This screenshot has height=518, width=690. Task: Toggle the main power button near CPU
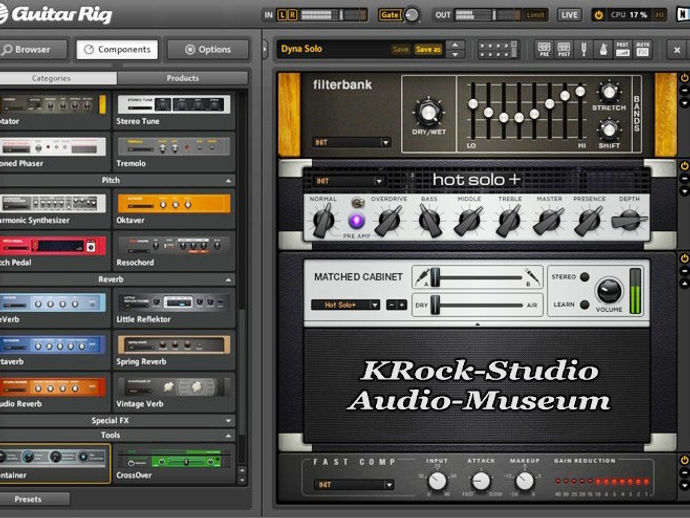599,15
